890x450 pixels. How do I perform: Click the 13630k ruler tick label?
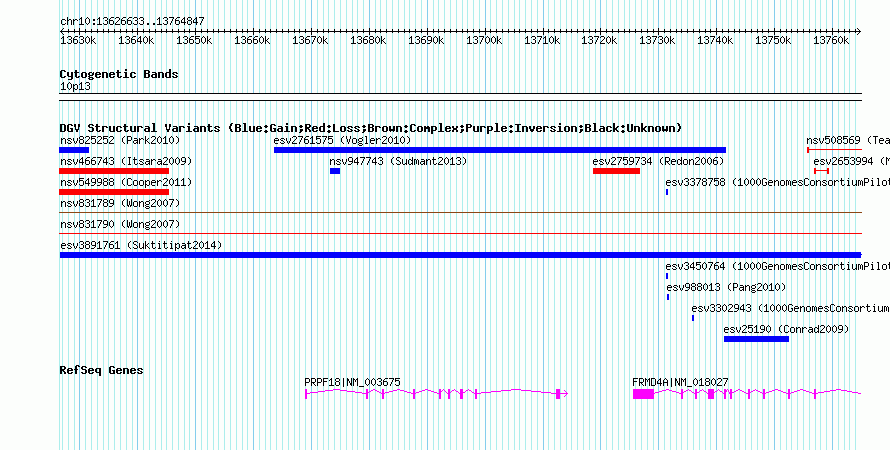(x=78, y=41)
